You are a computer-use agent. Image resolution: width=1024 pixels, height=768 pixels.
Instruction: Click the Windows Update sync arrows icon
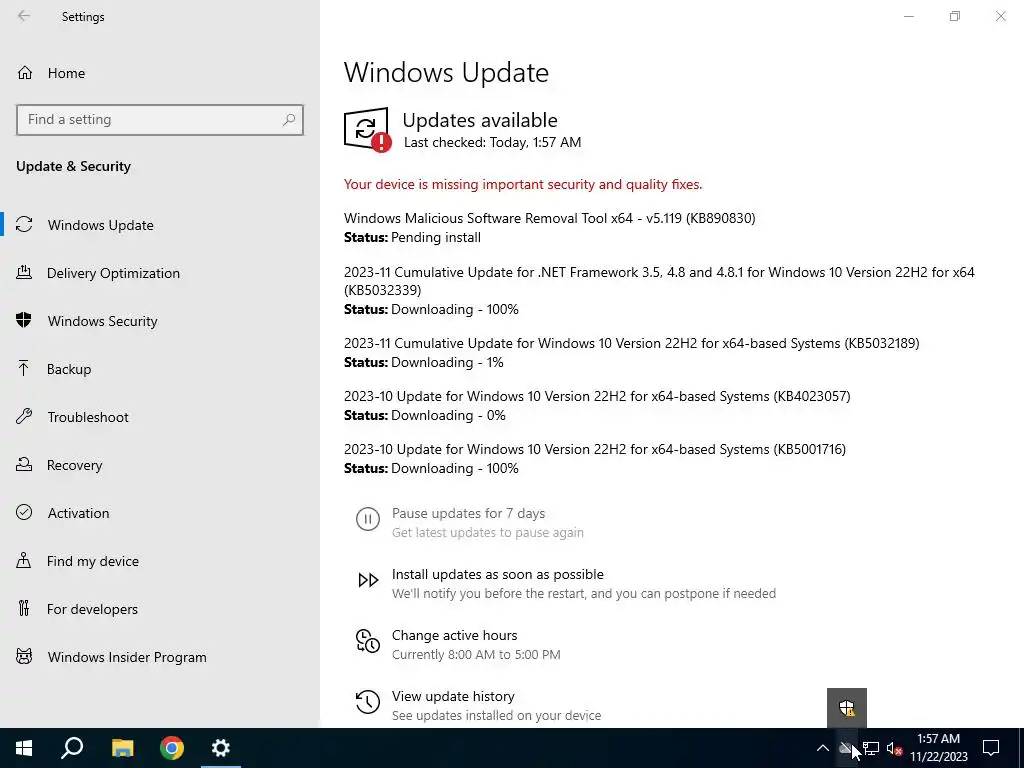tap(24, 225)
